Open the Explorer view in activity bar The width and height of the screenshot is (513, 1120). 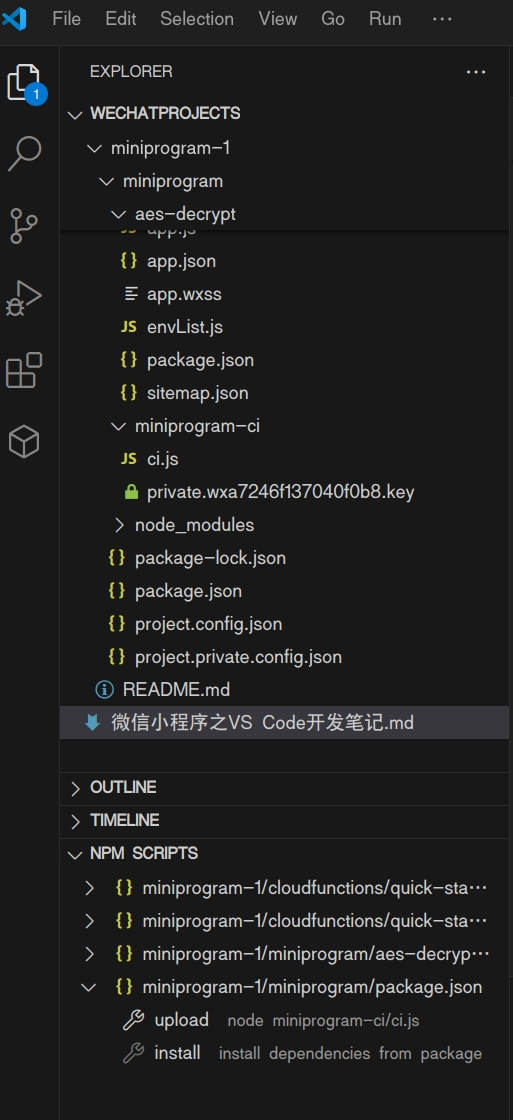click(24, 81)
